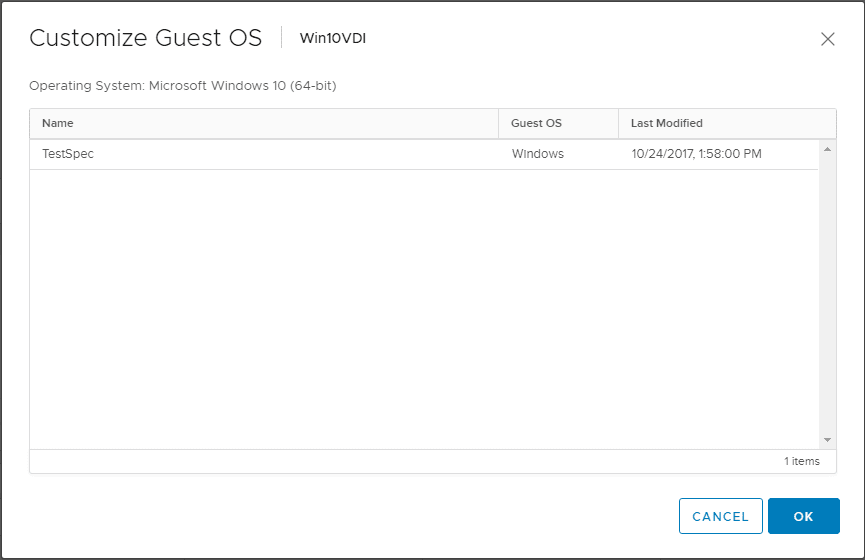Image resolution: width=865 pixels, height=560 pixels.
Task: Click divider between Guest OS and Last Modified
Action: [618, 123]
